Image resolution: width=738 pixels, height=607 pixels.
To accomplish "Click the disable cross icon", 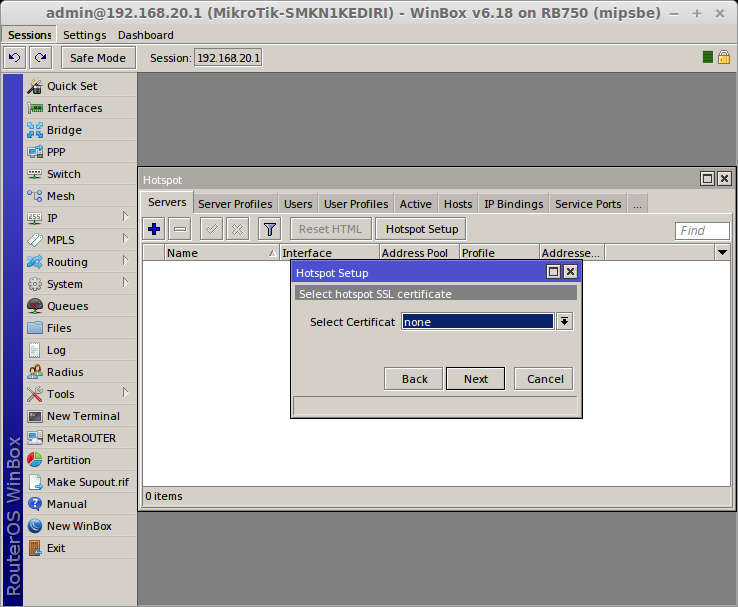I will pyautogui.click(x=237, y=230).
